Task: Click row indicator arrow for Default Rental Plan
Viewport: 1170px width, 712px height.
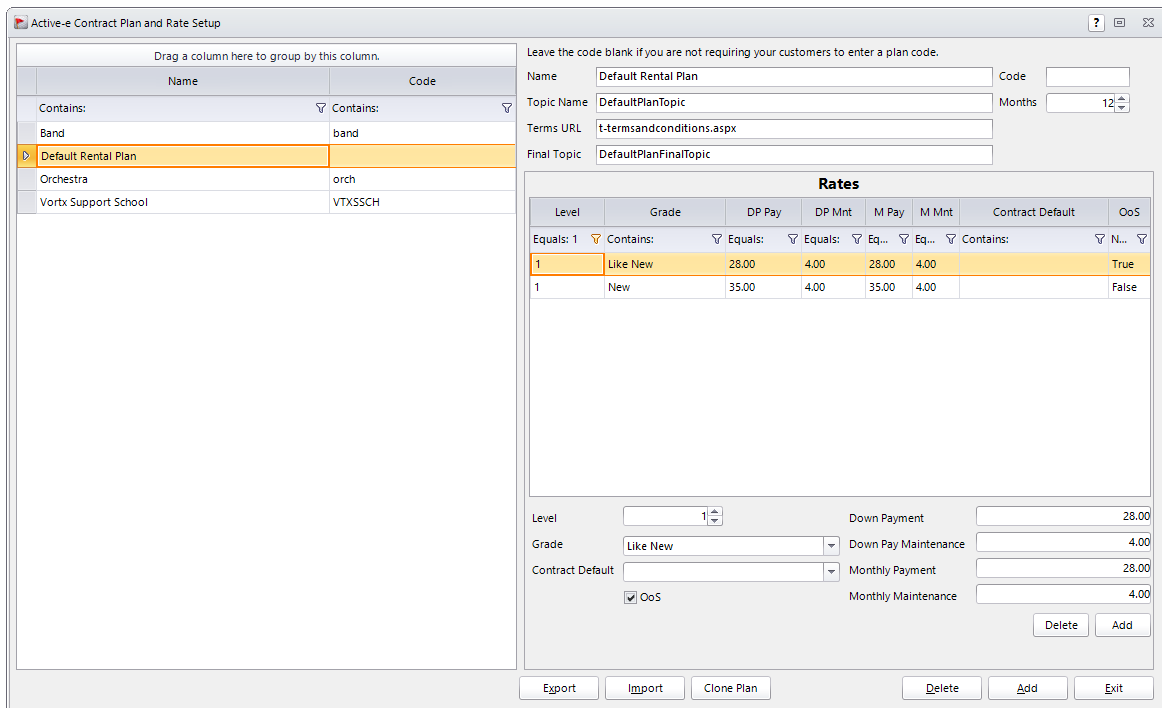Action: (x=26, y=156)
